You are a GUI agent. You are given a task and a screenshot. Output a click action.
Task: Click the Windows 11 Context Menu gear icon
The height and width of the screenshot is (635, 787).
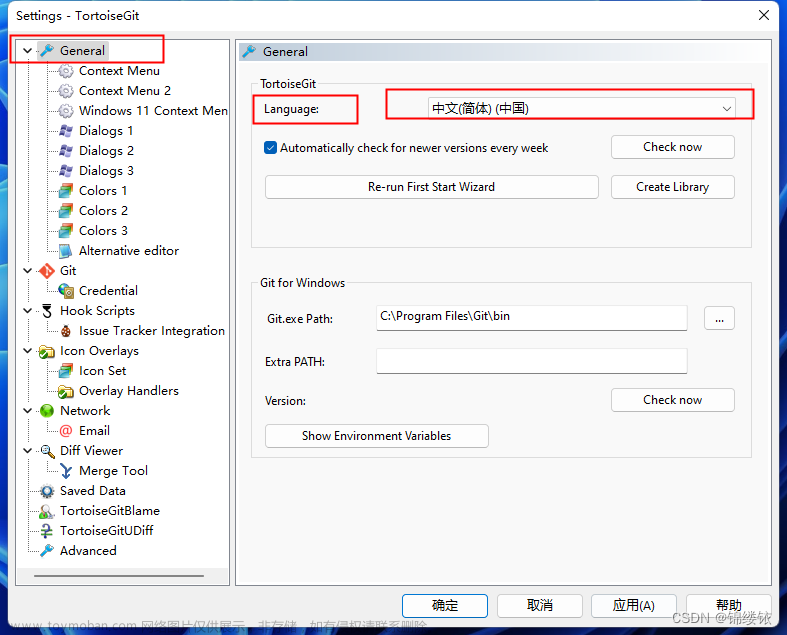[x=66, y=111]
